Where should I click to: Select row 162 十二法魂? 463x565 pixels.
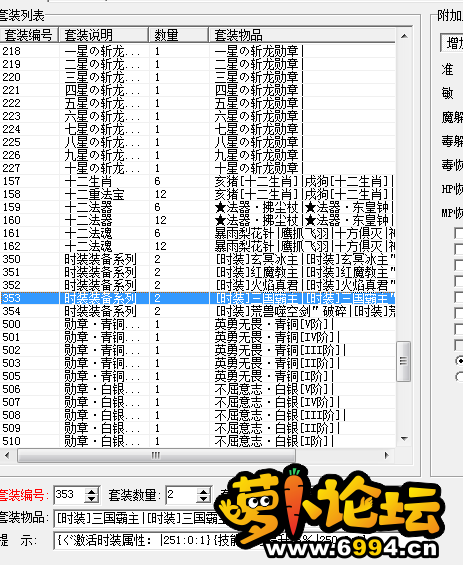coord(197,246)
